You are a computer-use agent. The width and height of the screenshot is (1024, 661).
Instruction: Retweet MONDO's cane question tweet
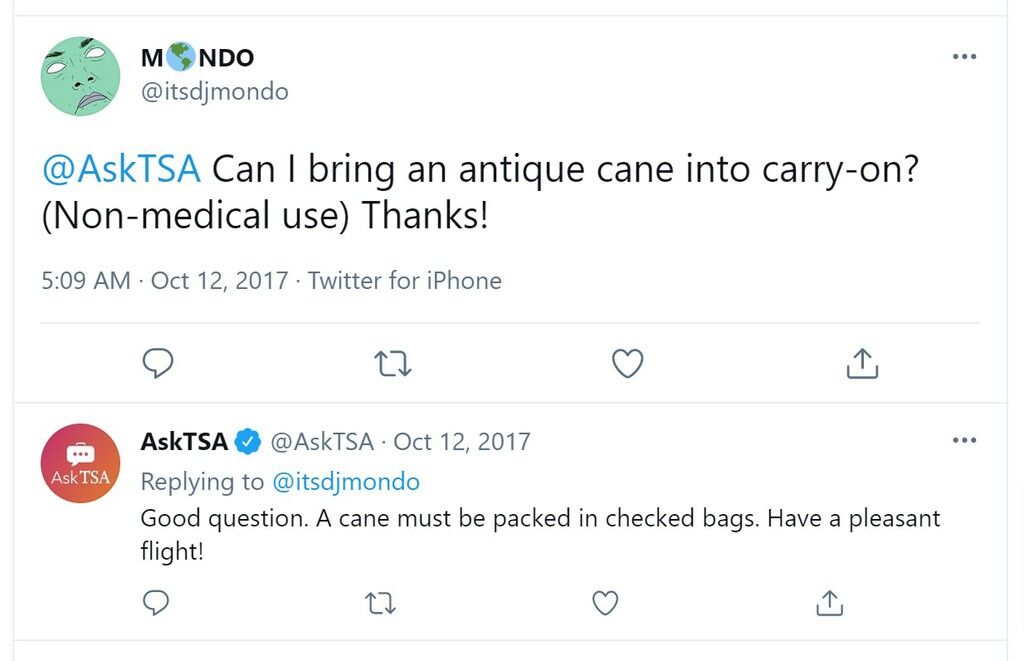392,364
